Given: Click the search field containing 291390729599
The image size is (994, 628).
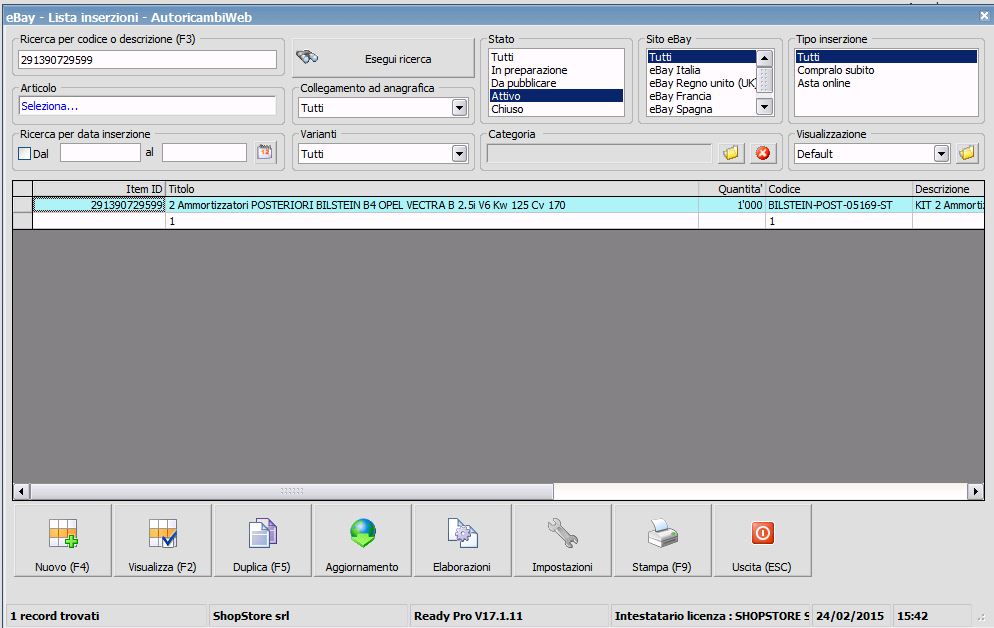Looking at the screenshot, I should click(x=148, y=60).
